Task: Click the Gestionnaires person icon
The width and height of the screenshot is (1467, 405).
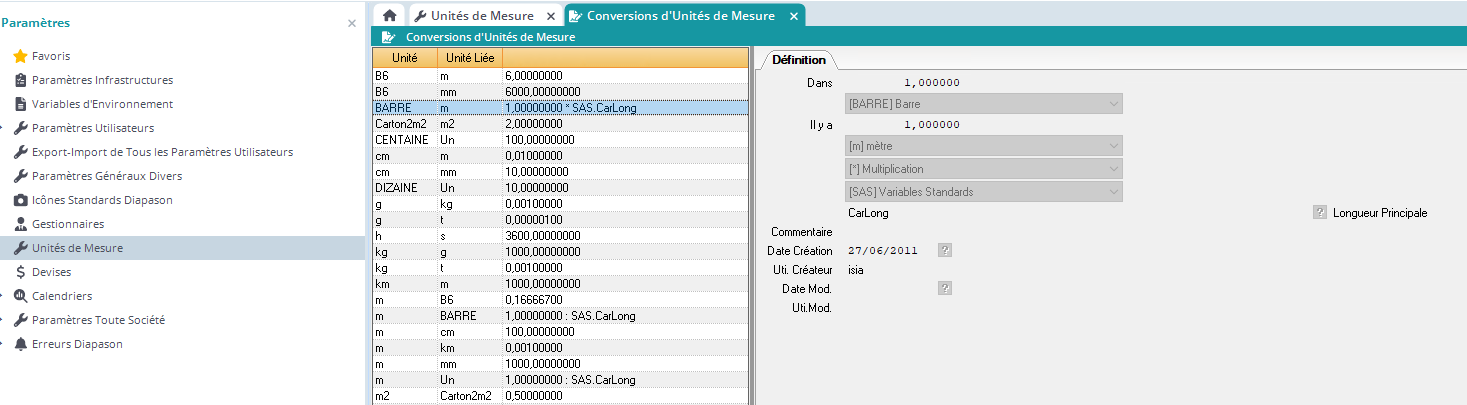Action: click(x=20, y=224)
